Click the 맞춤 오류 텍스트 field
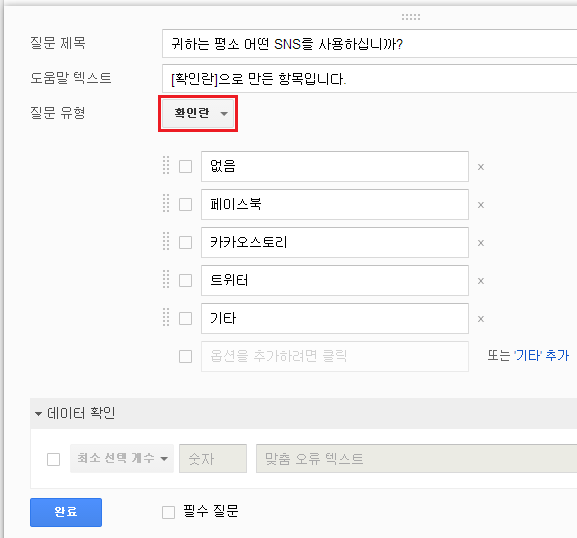 pos(417,458)
